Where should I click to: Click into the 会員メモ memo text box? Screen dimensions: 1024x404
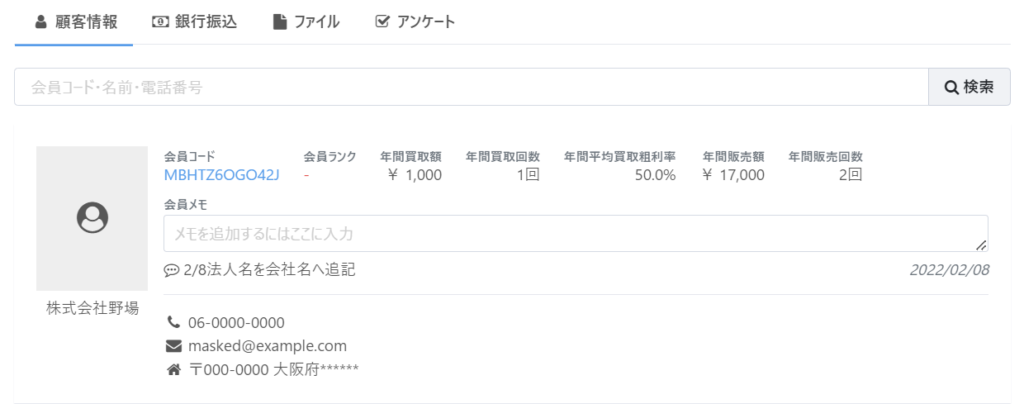(575, 234)
